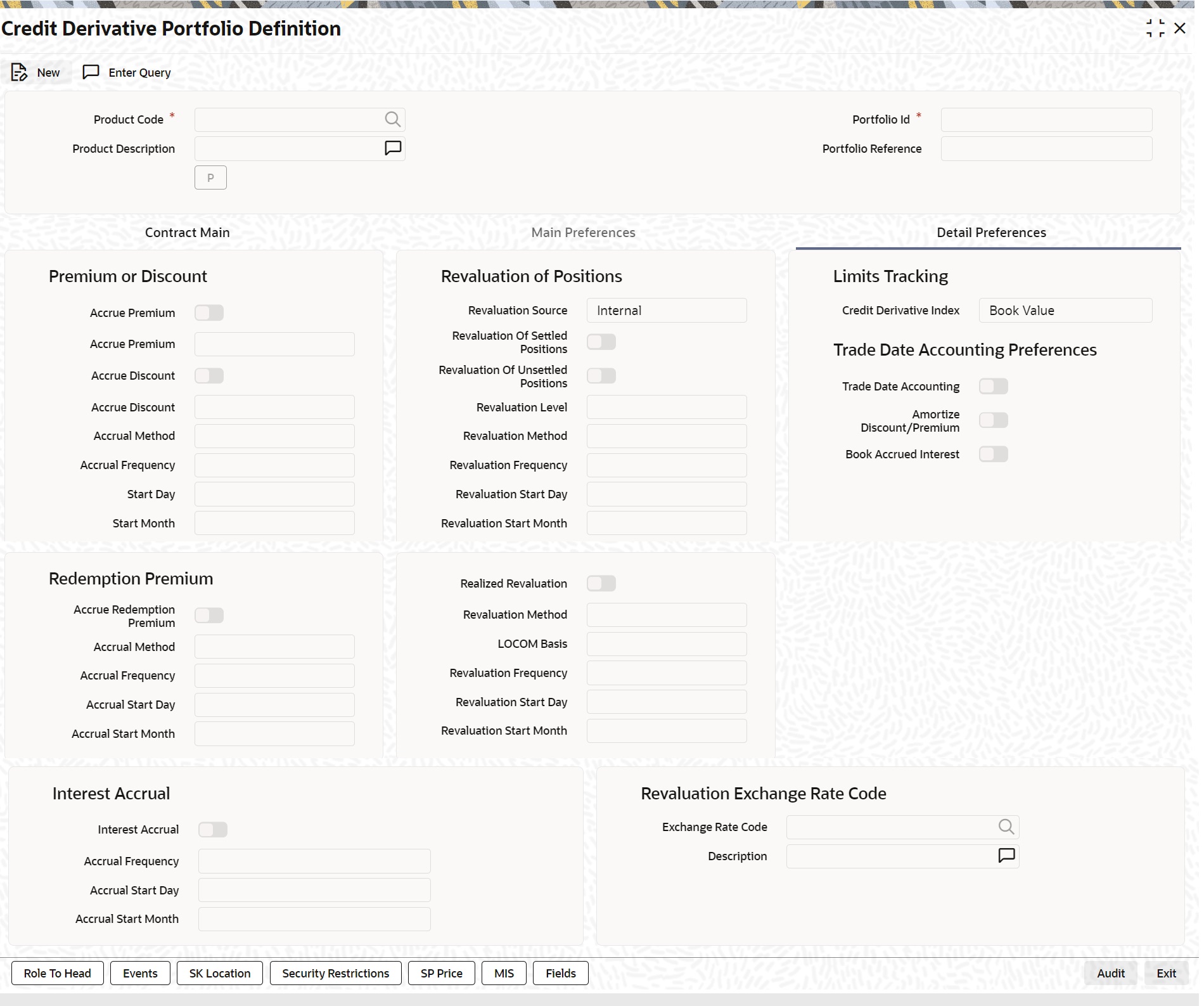The height and width of the screenshot is (1006, 1204).
Task: Open the Revaluation Source dropdown
Action: coord(666,310)
